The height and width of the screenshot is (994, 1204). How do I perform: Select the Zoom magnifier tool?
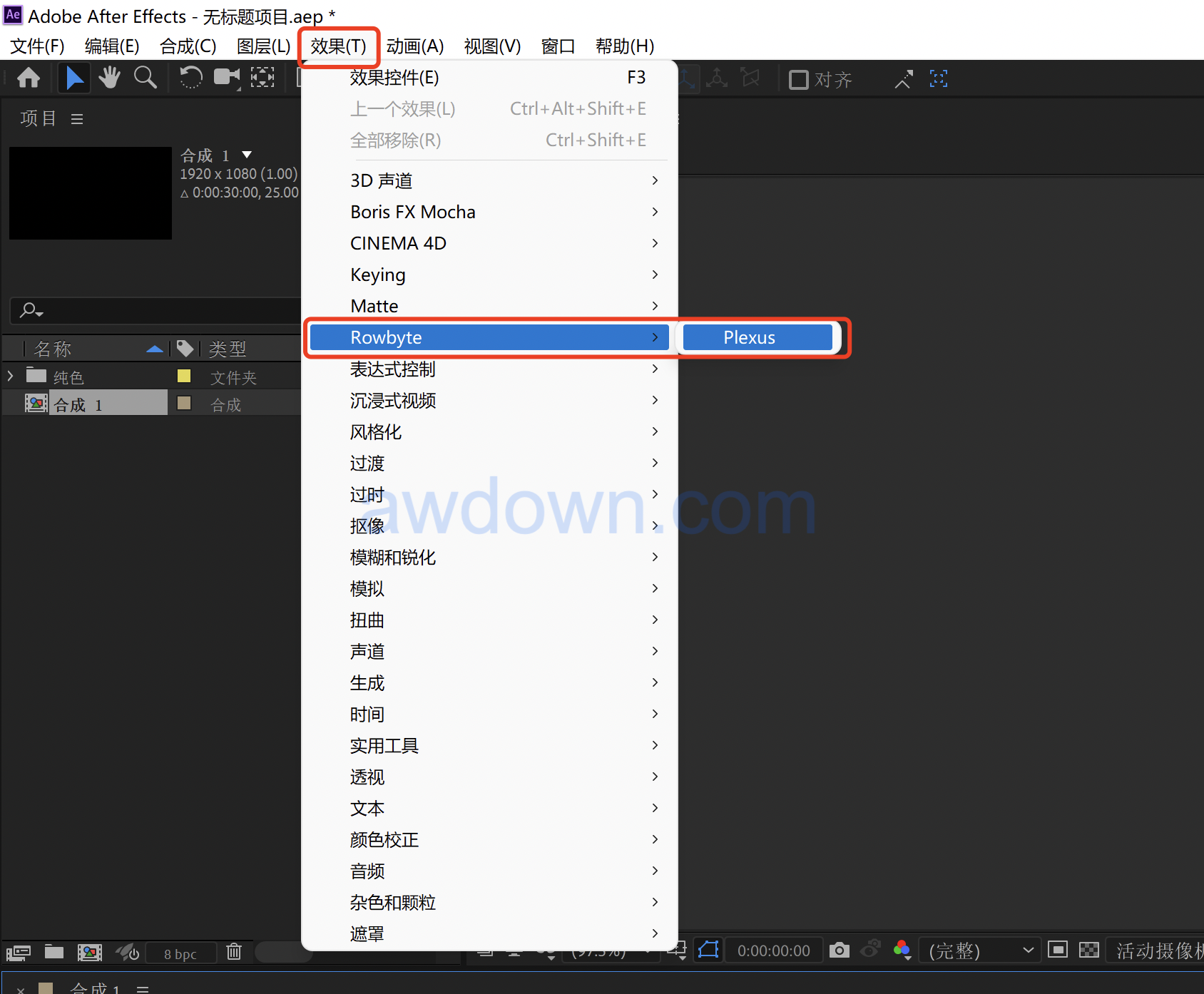(x=146, y=78)
